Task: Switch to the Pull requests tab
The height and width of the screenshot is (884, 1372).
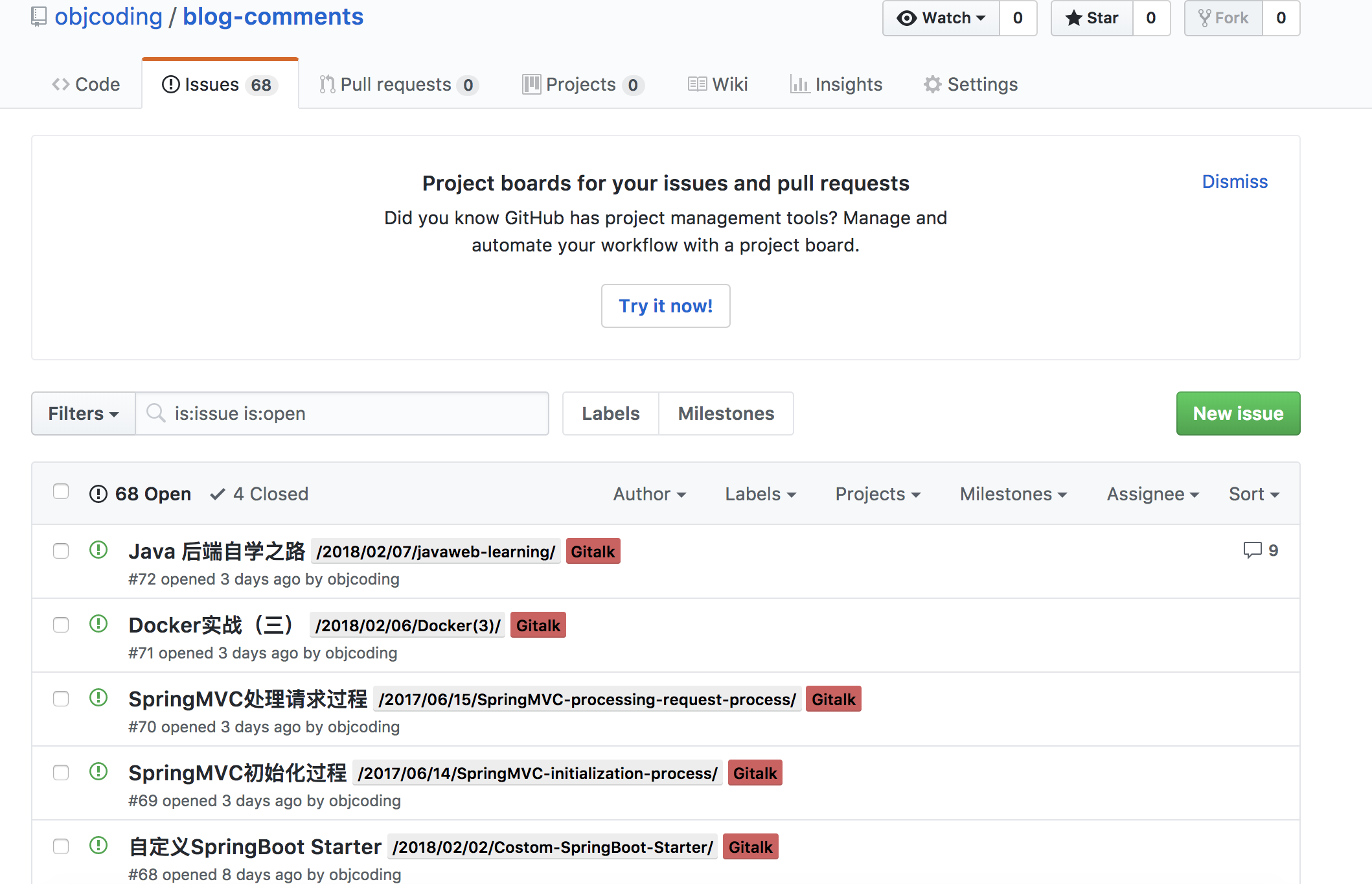Action: tap(398, 84)
